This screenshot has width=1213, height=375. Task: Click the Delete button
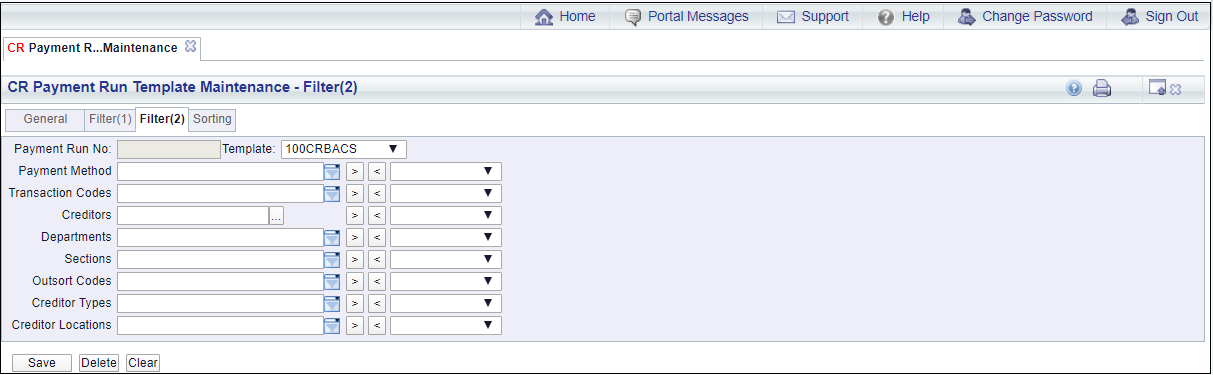click(x=99, y=363)
